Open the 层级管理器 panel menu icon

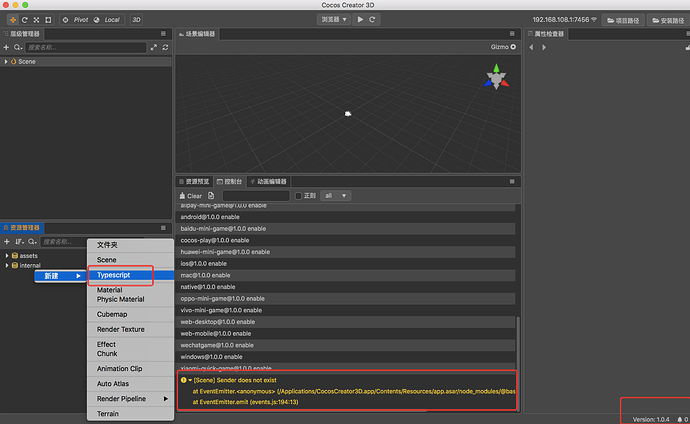point(163,33)
